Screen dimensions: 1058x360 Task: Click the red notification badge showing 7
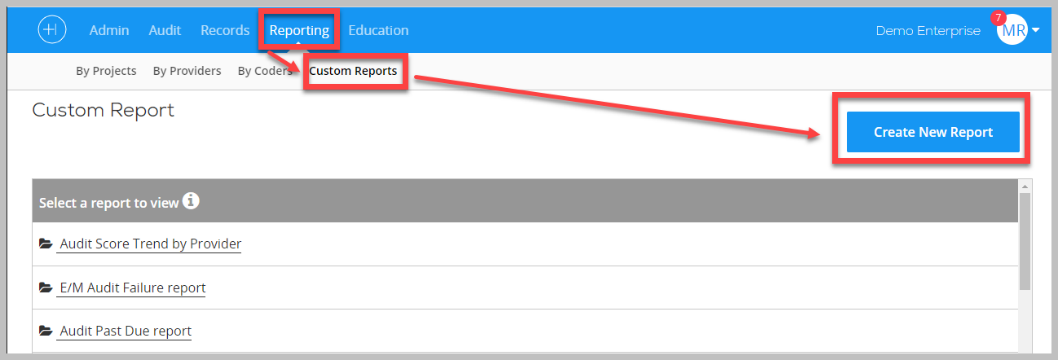(x=999, y=18)
